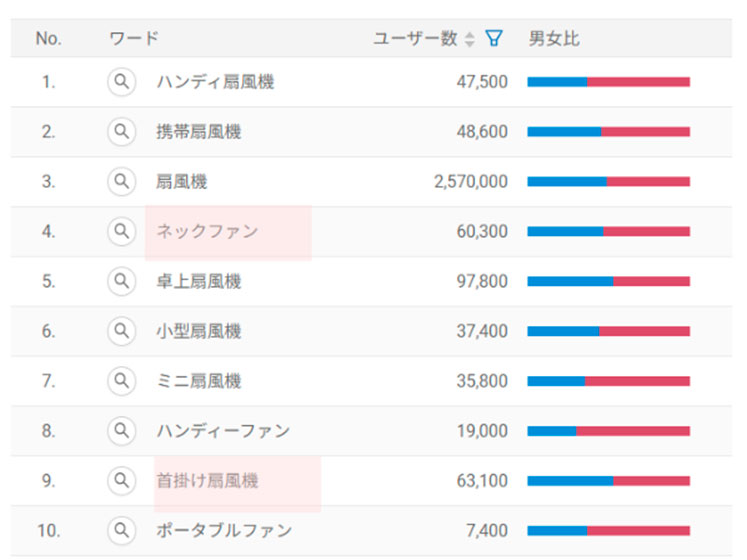Screen dimensions: 747x560
Task: Click search icon beside ハンディ扇風機
Action: click(121, 82)
